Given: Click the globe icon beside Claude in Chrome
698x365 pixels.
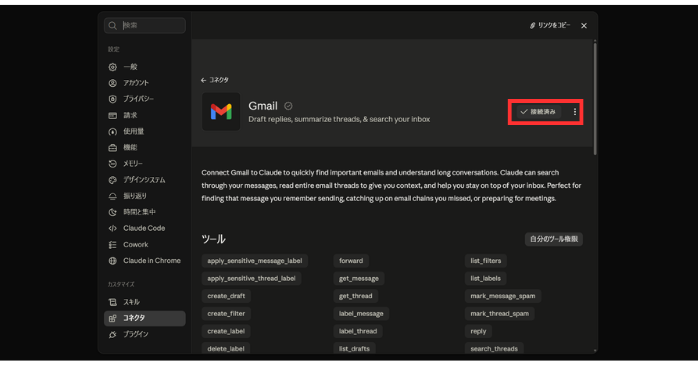Looking at the screenshot, I should point(113,261).
